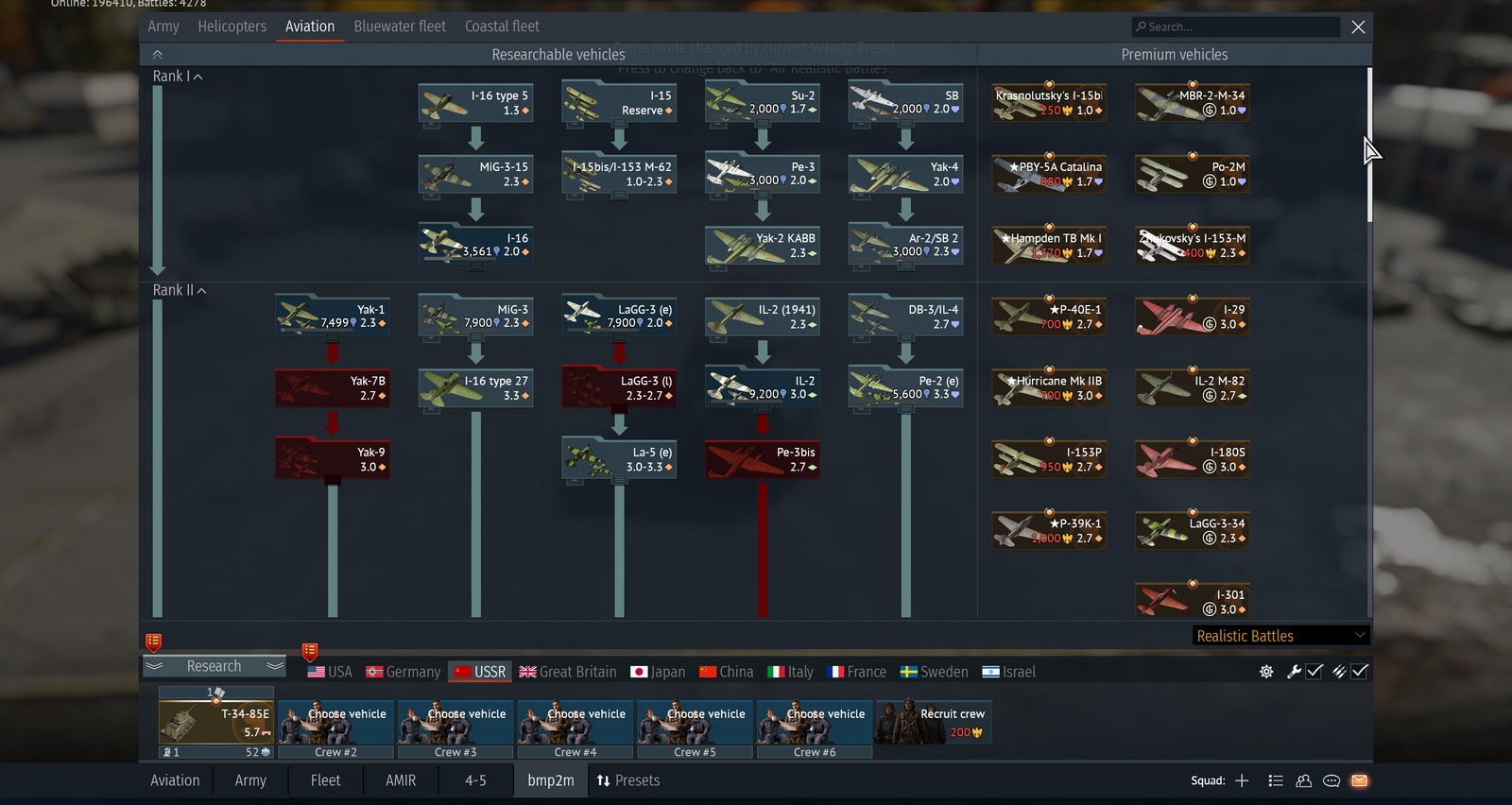
Task: Select the LaGG-3 (e) fighter
Action: pos(619,317)
